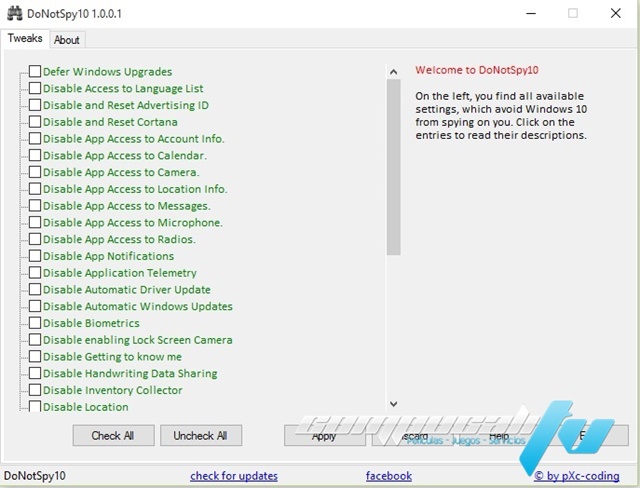Close the DoNotSpy10 window
This screenshot has height=488, width=640.
616,13
